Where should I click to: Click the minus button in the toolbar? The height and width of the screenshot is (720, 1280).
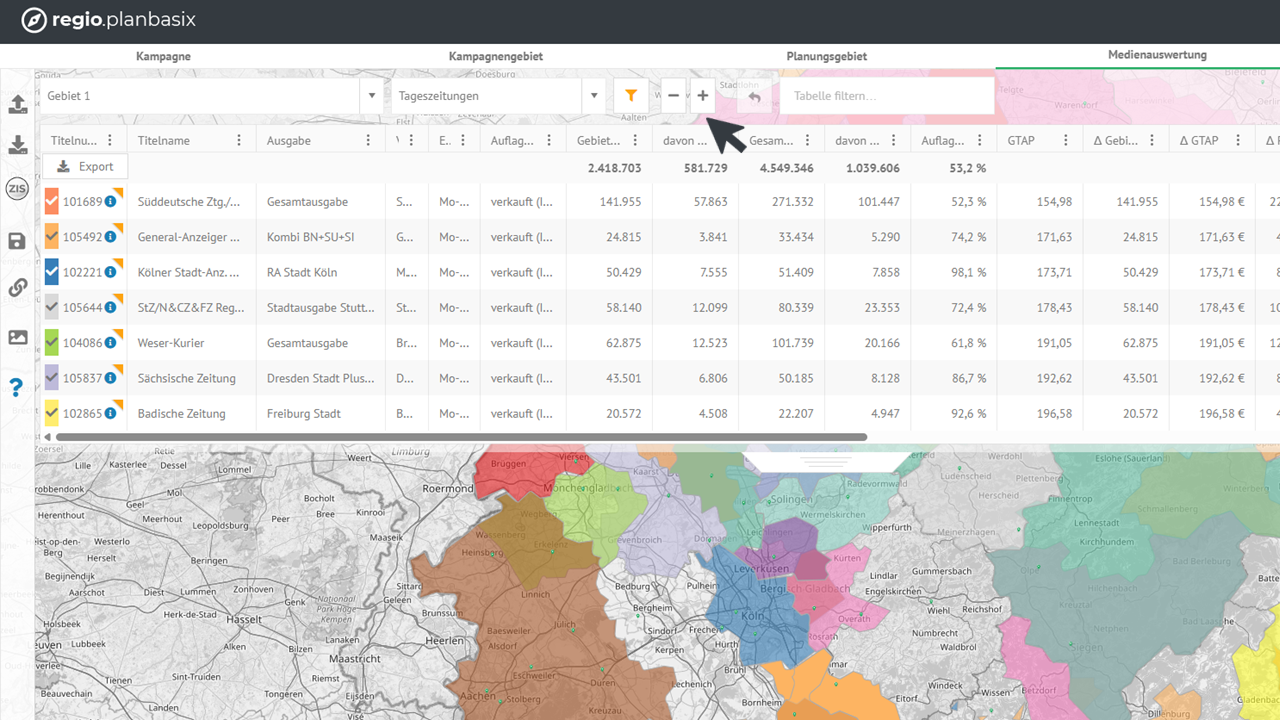click(673, 96)
